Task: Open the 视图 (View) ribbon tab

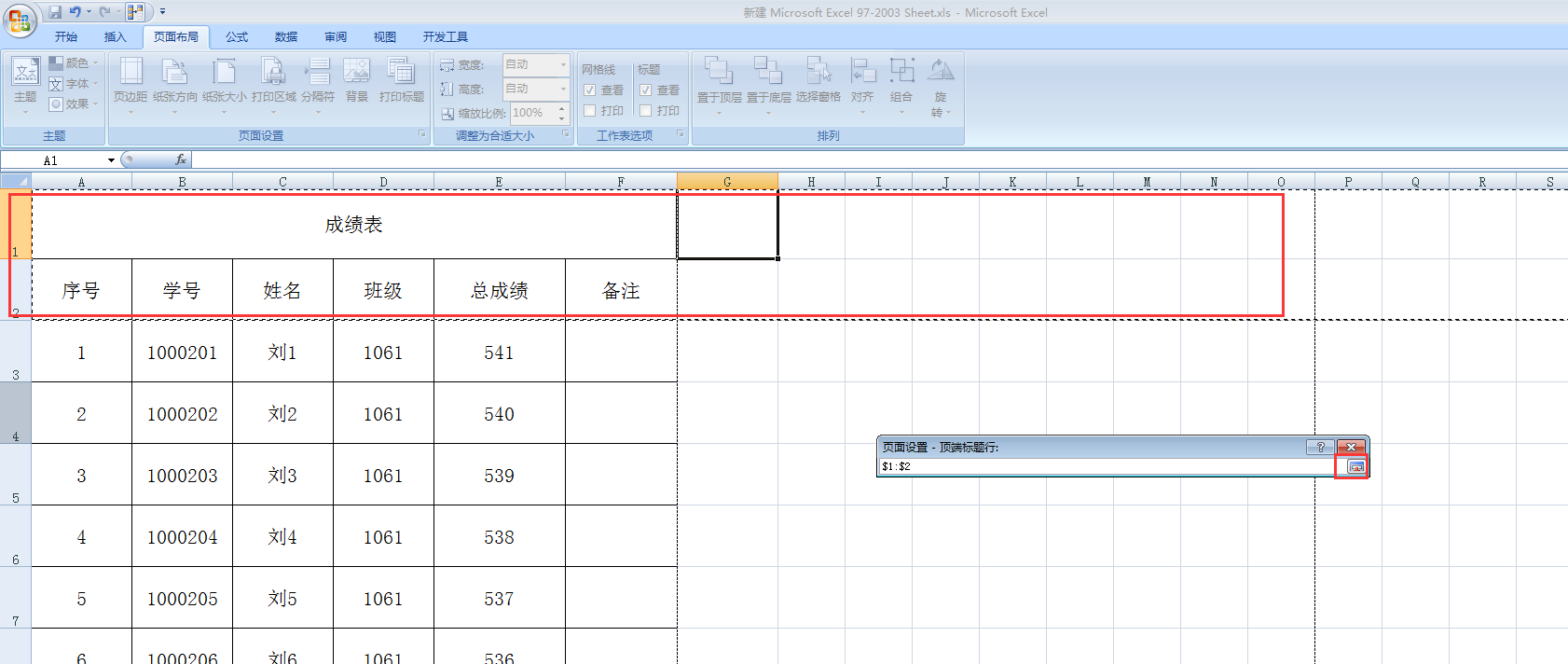Action: (384, 37)
